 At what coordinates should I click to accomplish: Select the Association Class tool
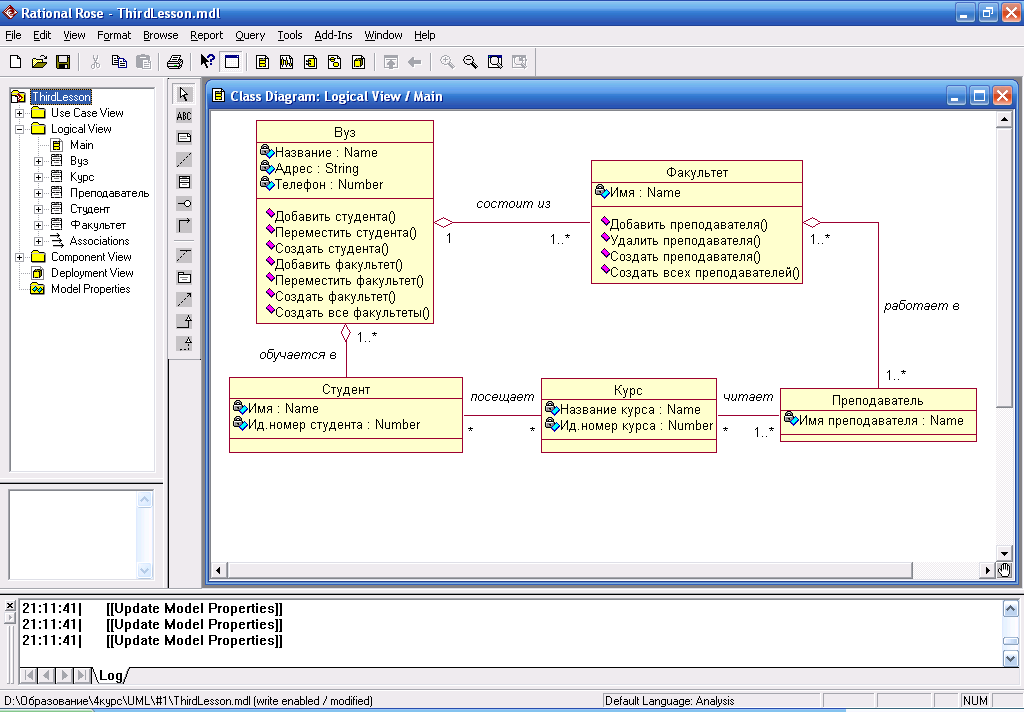(184, 255)
